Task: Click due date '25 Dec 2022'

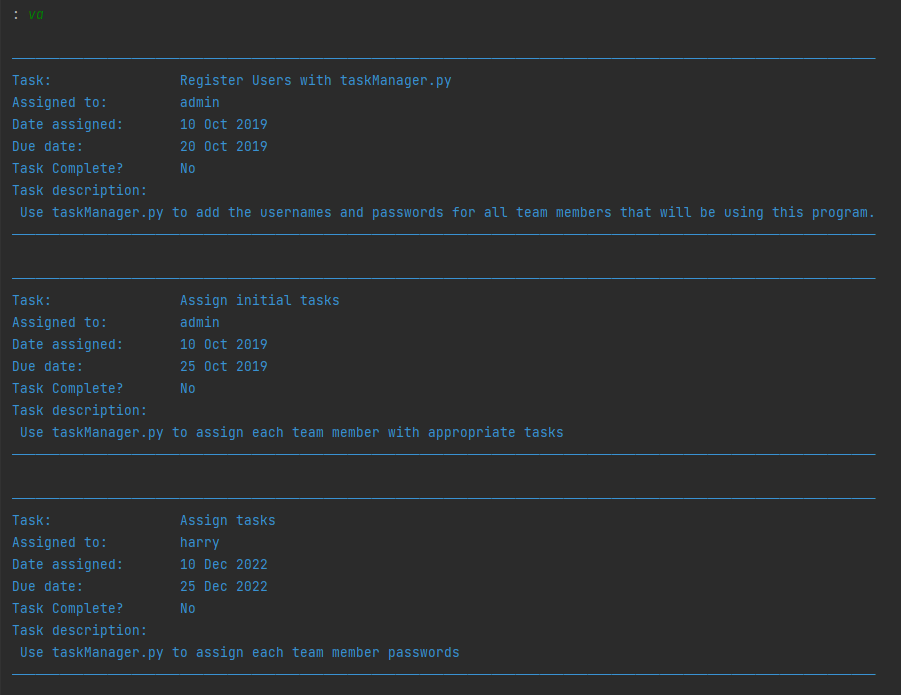Action: pos(224,586)
